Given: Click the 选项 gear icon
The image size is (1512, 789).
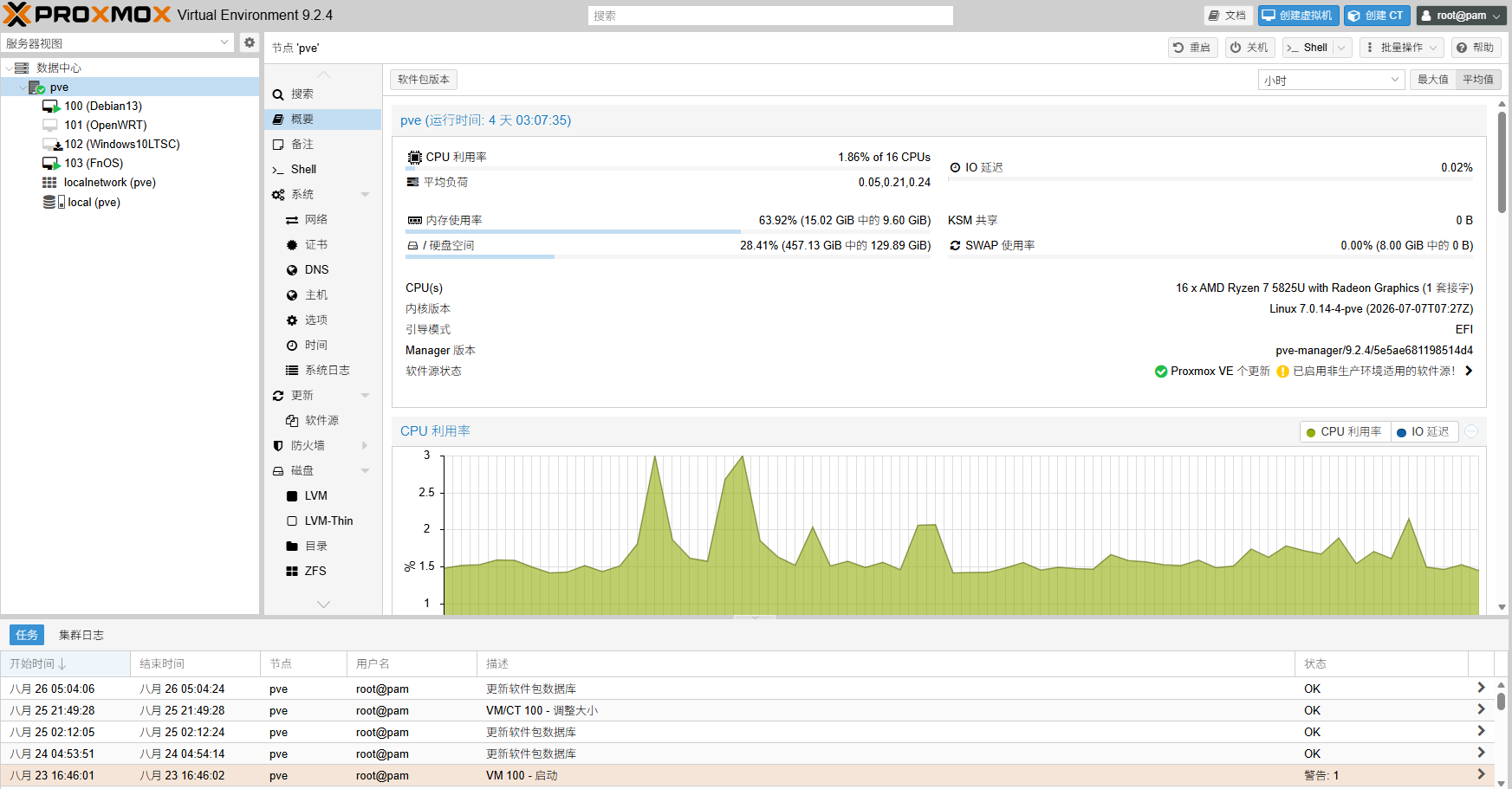Looking at the screenshot, I should [292, 320].
